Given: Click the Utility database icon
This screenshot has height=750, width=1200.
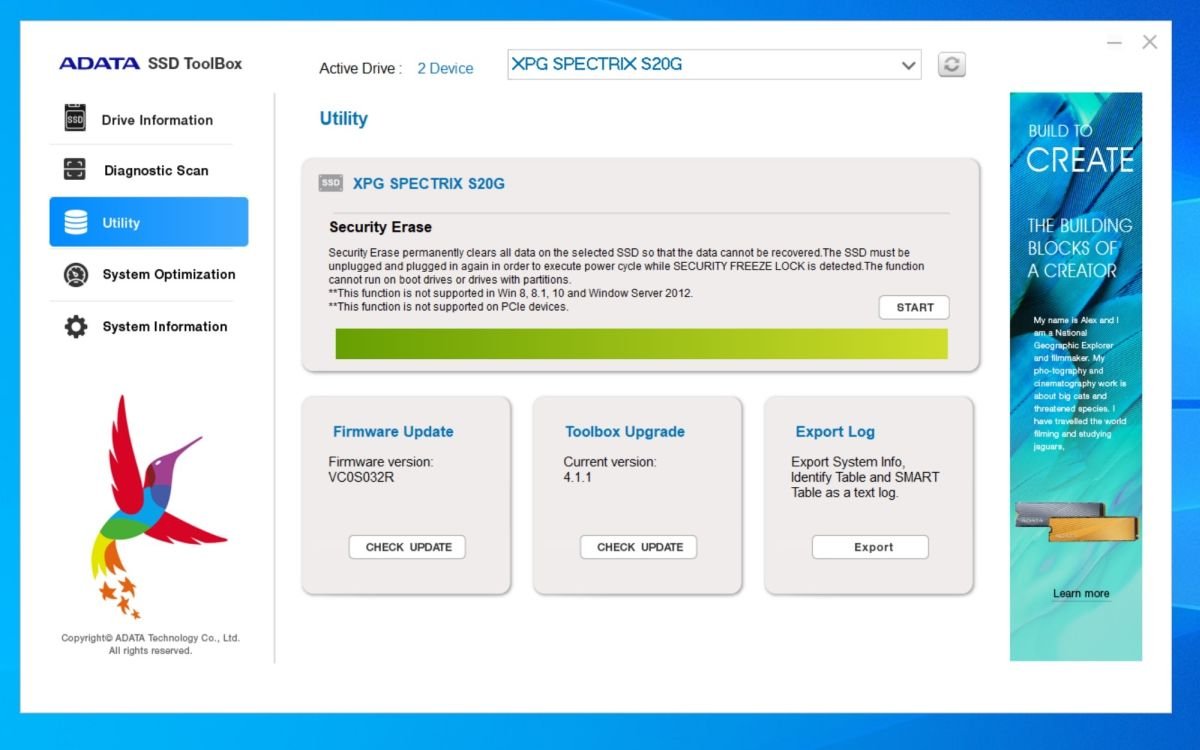Looking at the screenshot, I should (76, 222).
